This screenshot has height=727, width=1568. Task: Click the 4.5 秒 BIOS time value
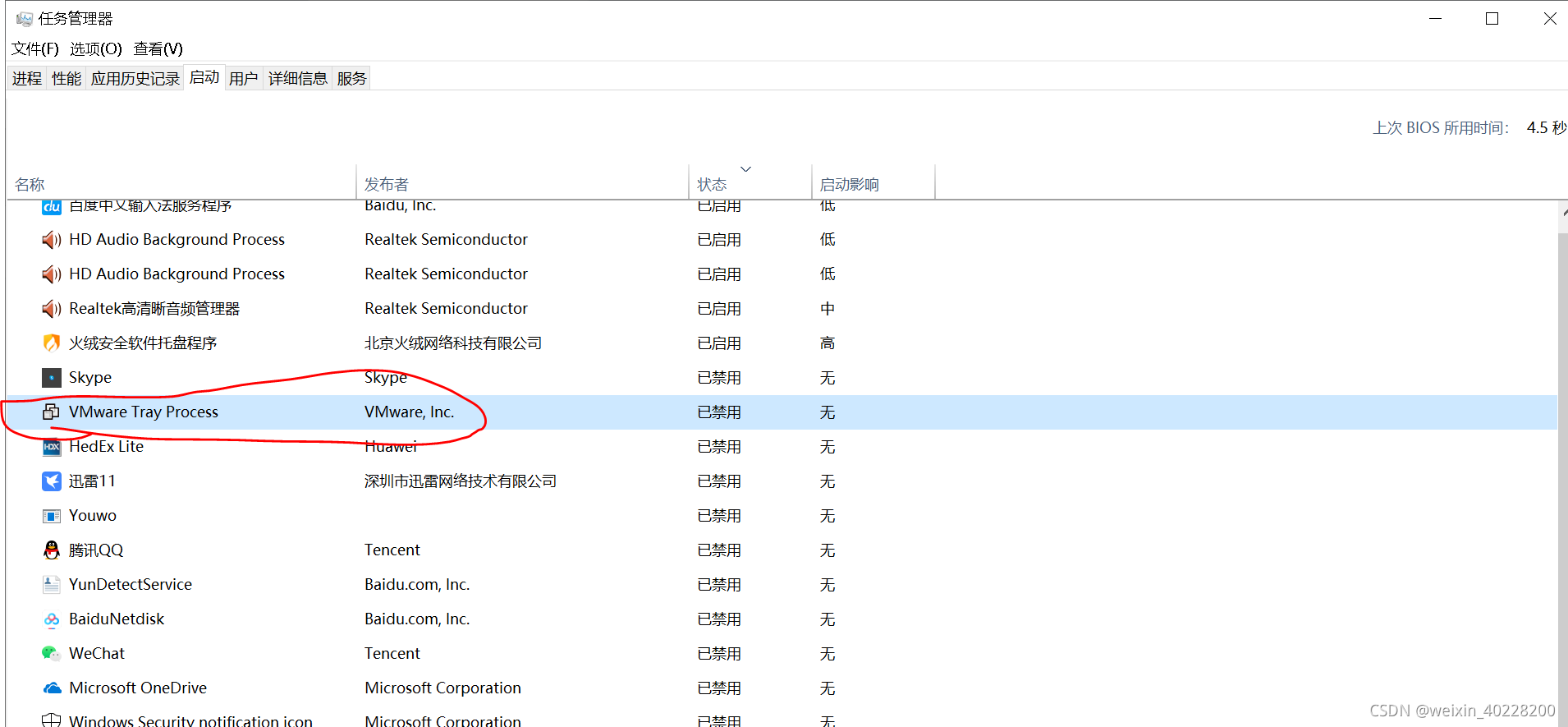coord(1547,128)
